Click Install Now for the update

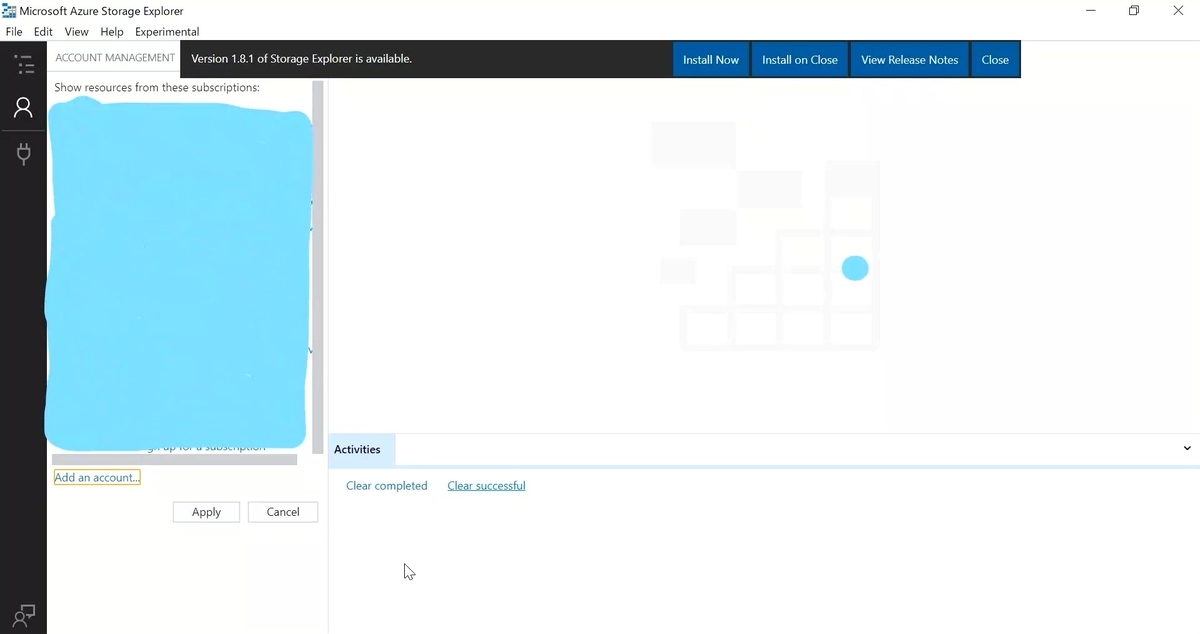pos(711,60)
